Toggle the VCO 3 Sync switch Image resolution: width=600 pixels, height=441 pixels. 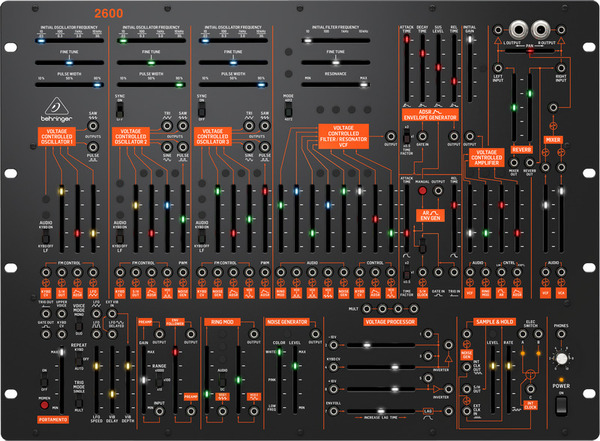pos(202,110)
